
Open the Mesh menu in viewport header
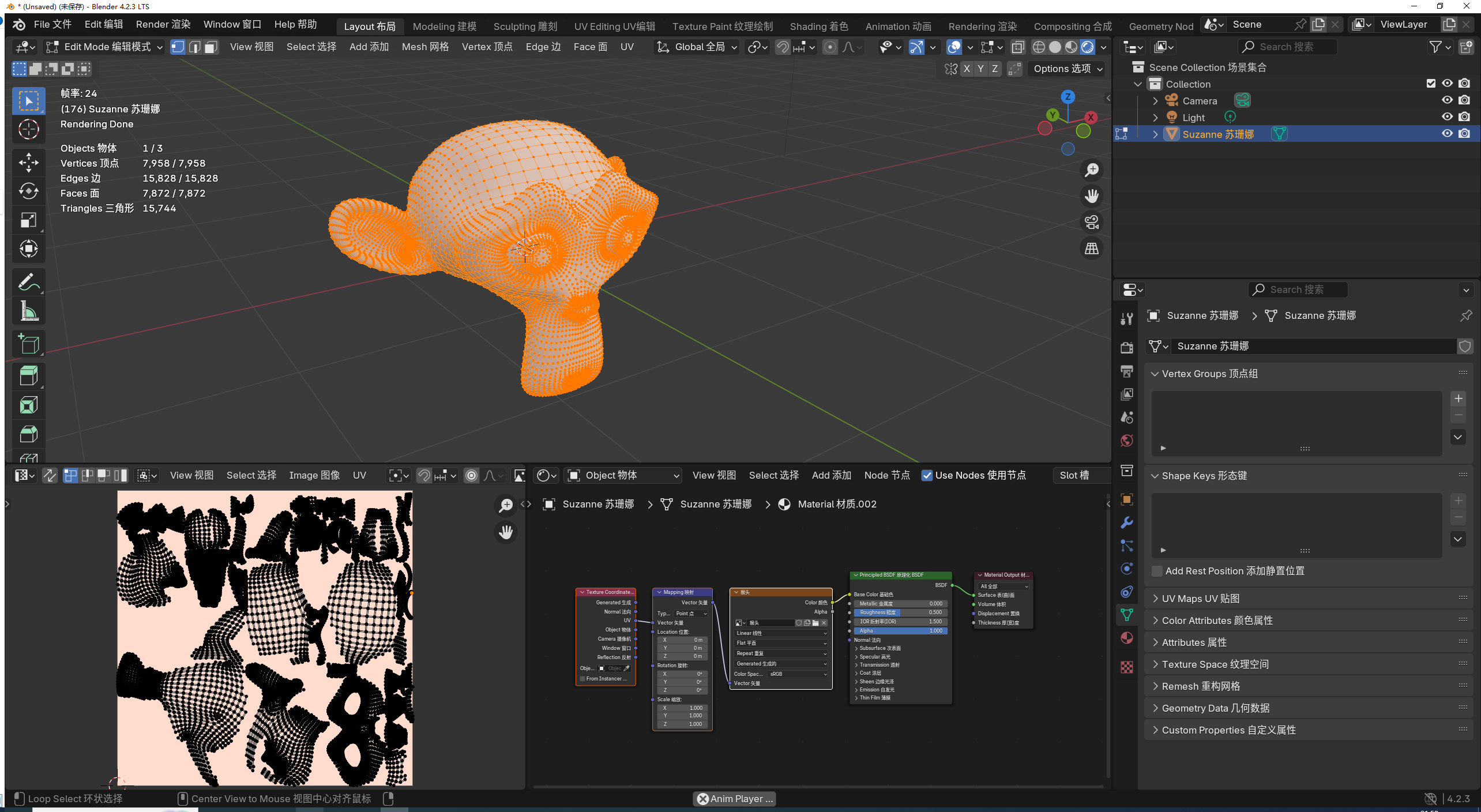[425, 47]
